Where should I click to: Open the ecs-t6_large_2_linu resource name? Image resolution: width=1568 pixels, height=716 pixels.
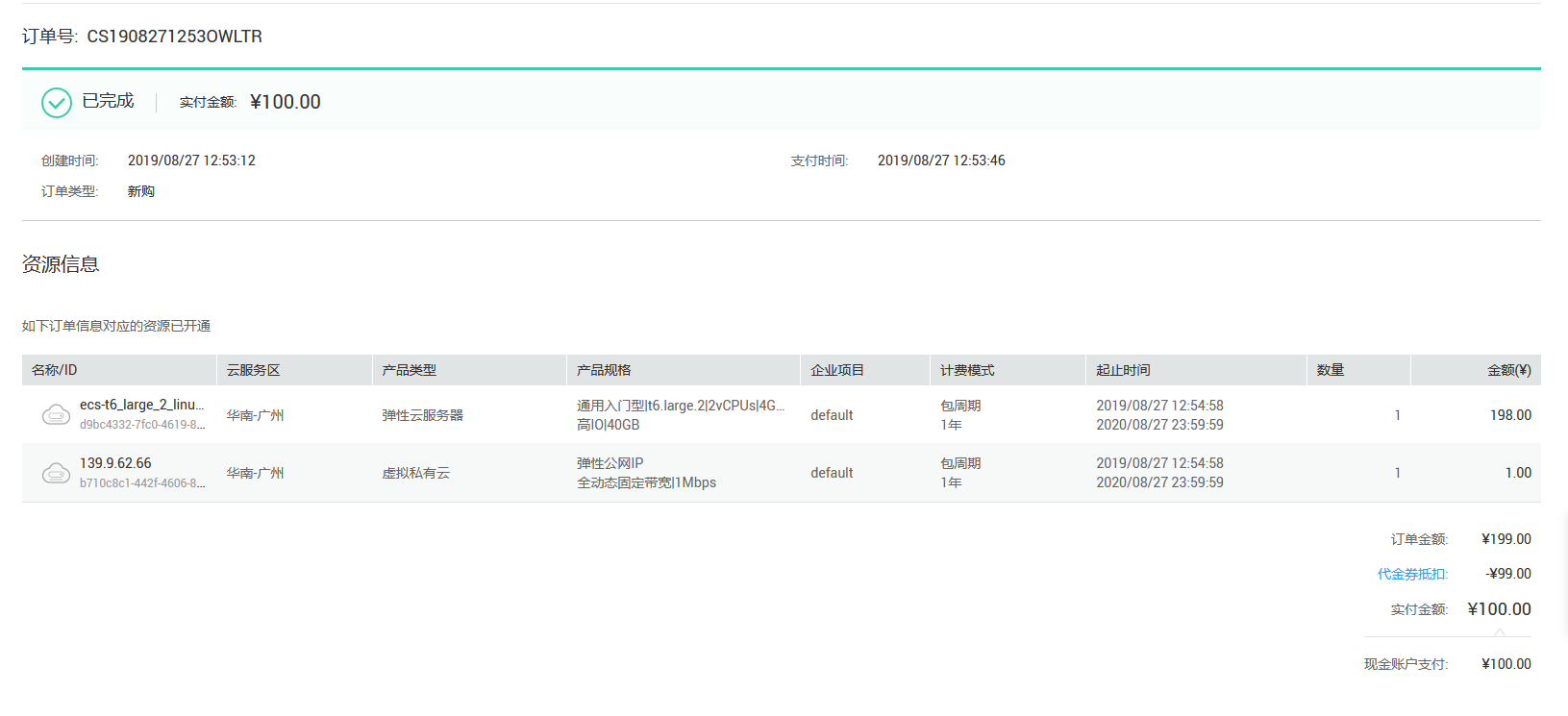[x=141, y=405]
